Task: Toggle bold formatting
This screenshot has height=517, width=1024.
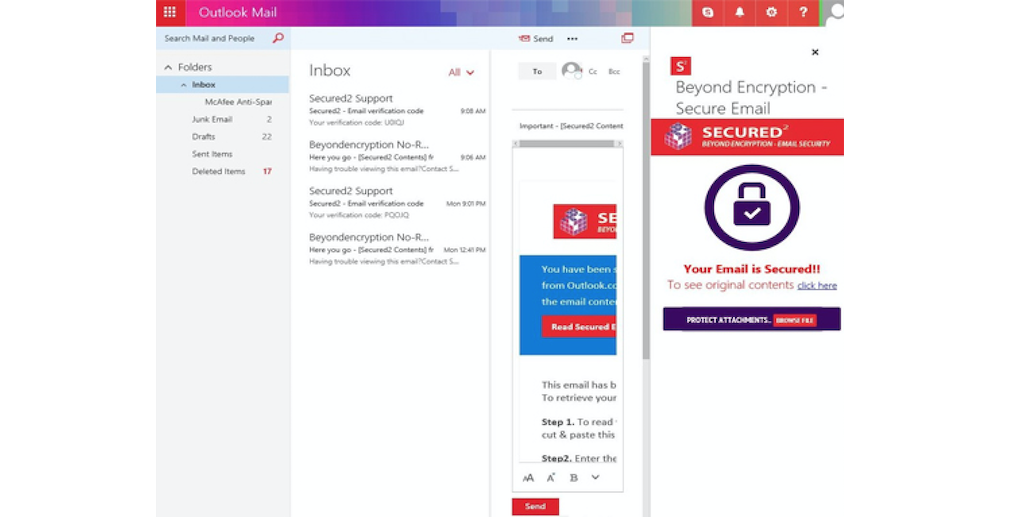Action: [573, 478]
